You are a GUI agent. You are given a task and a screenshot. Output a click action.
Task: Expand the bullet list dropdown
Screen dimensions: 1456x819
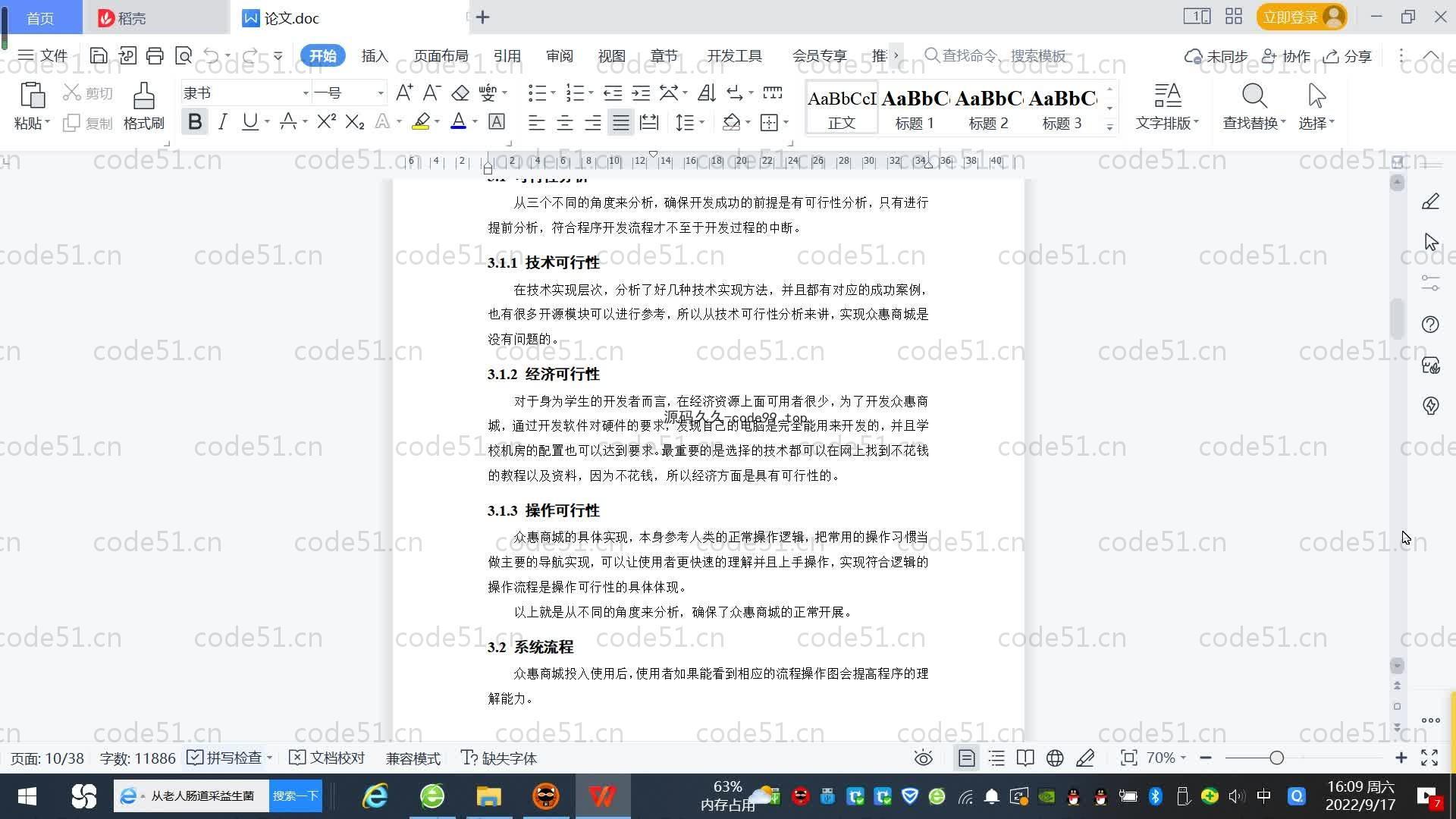553,93
